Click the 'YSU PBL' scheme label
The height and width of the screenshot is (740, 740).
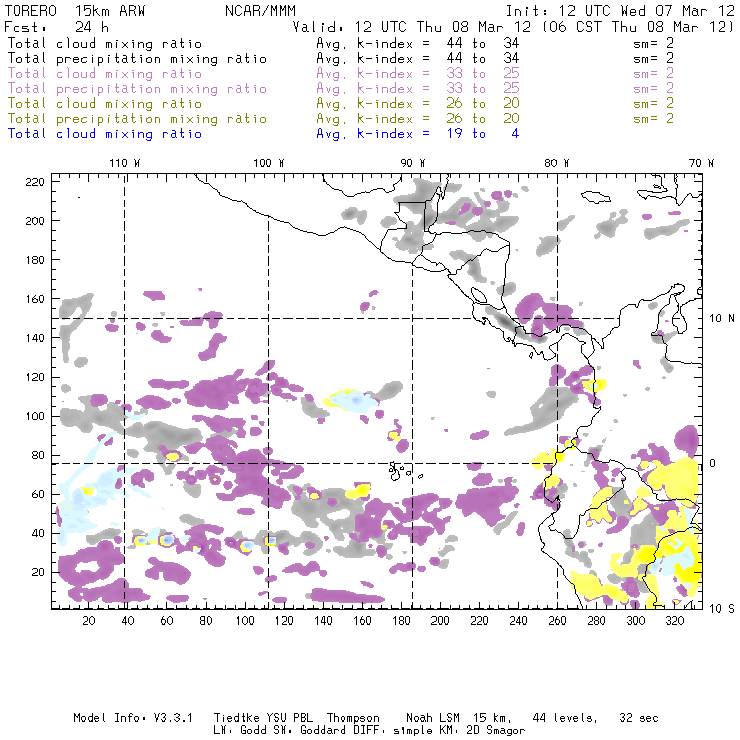(x=289, y=718)
